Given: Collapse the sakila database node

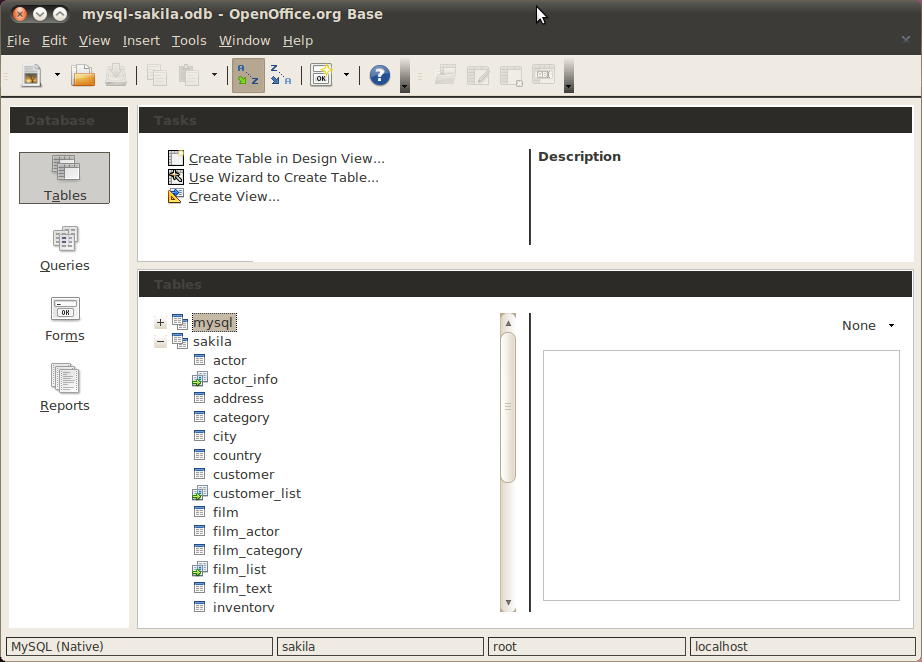Looking at the screenshot, I should click(x=160, y=341).
